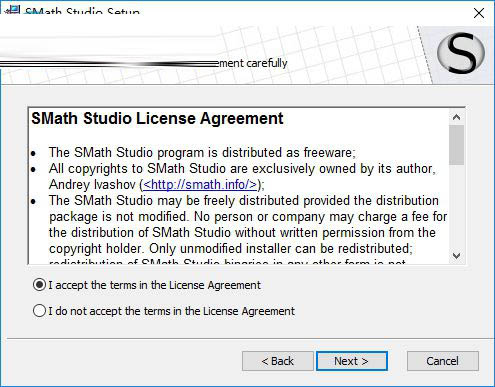Click the license scrollbar down arrow
Image resolution: width=495 pixels, height=387 pixels.
[x=456, y=256]
